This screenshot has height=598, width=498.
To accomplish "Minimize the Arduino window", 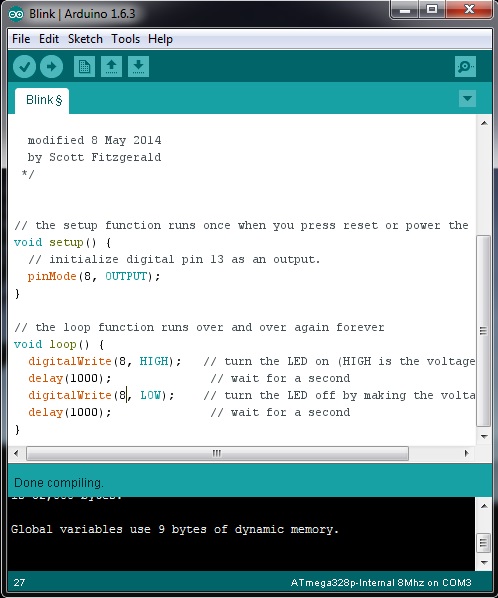I will (405, 10).
